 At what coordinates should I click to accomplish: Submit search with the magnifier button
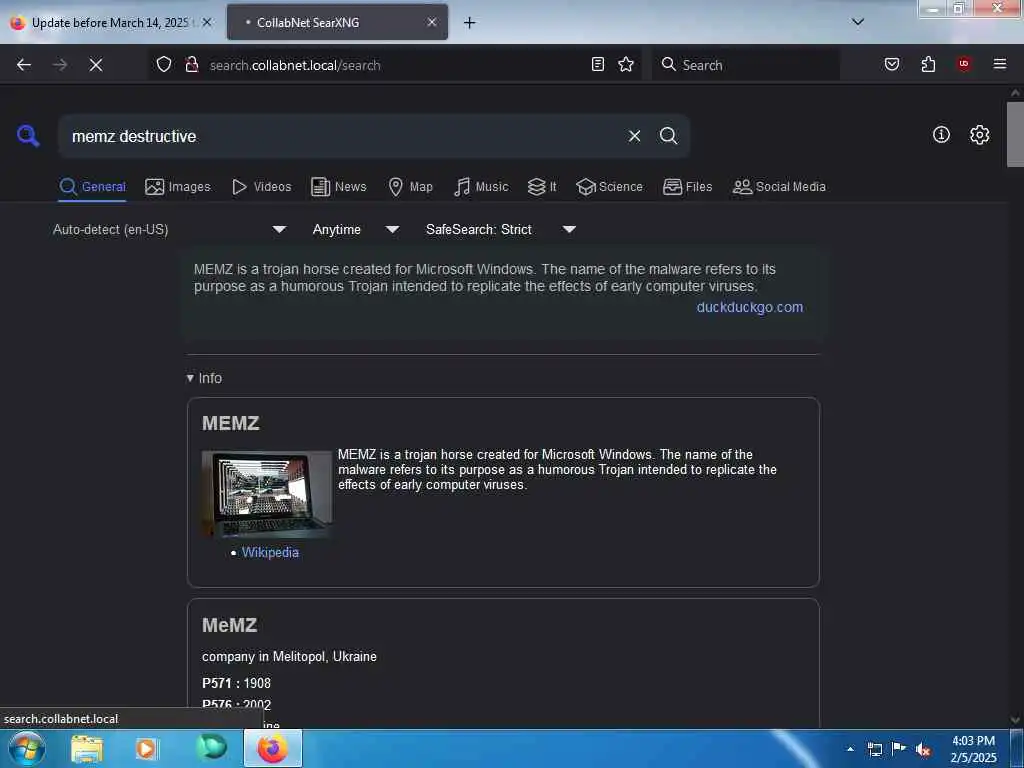tap(668, 136)
